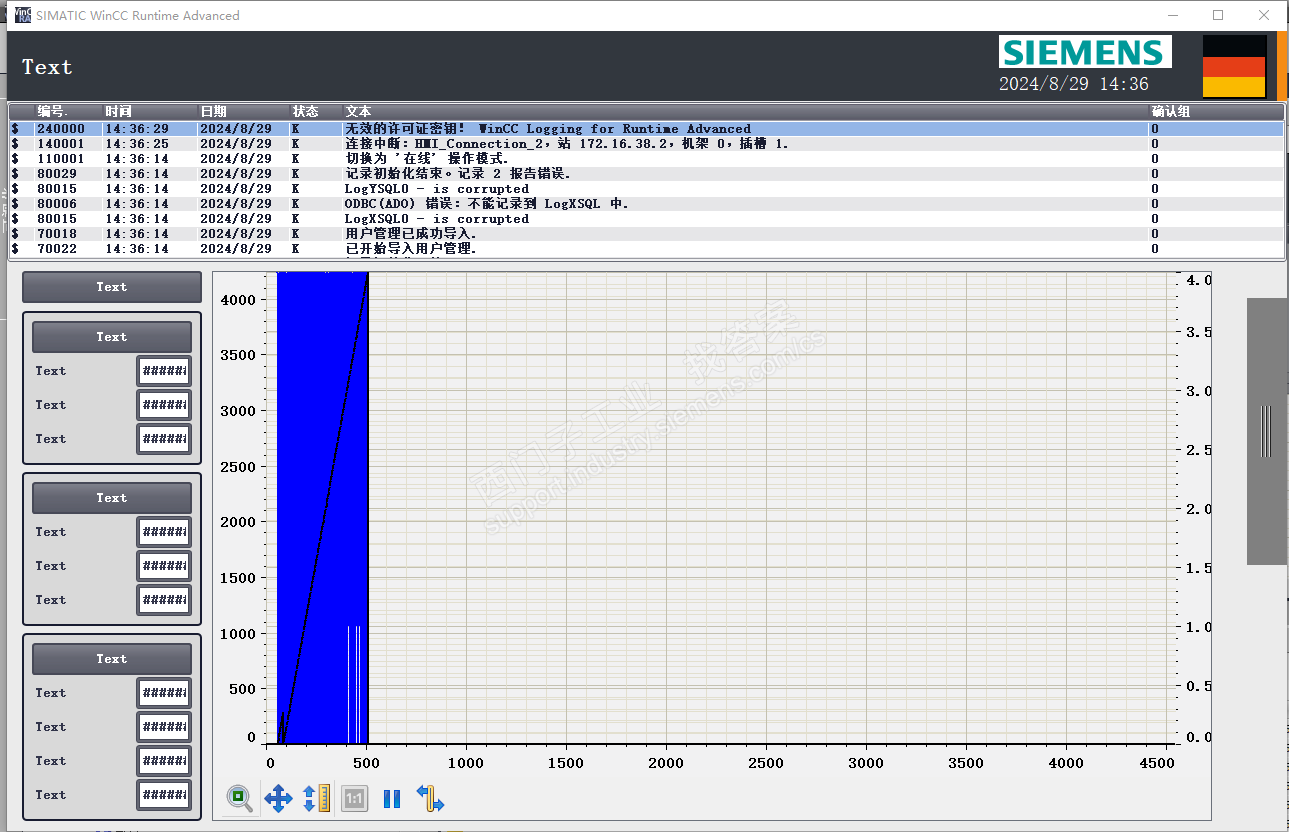The height and width of the screenshot is (832, 1289).
Task: Click the vertical axis scaling ruler tool
Action: 316,798
